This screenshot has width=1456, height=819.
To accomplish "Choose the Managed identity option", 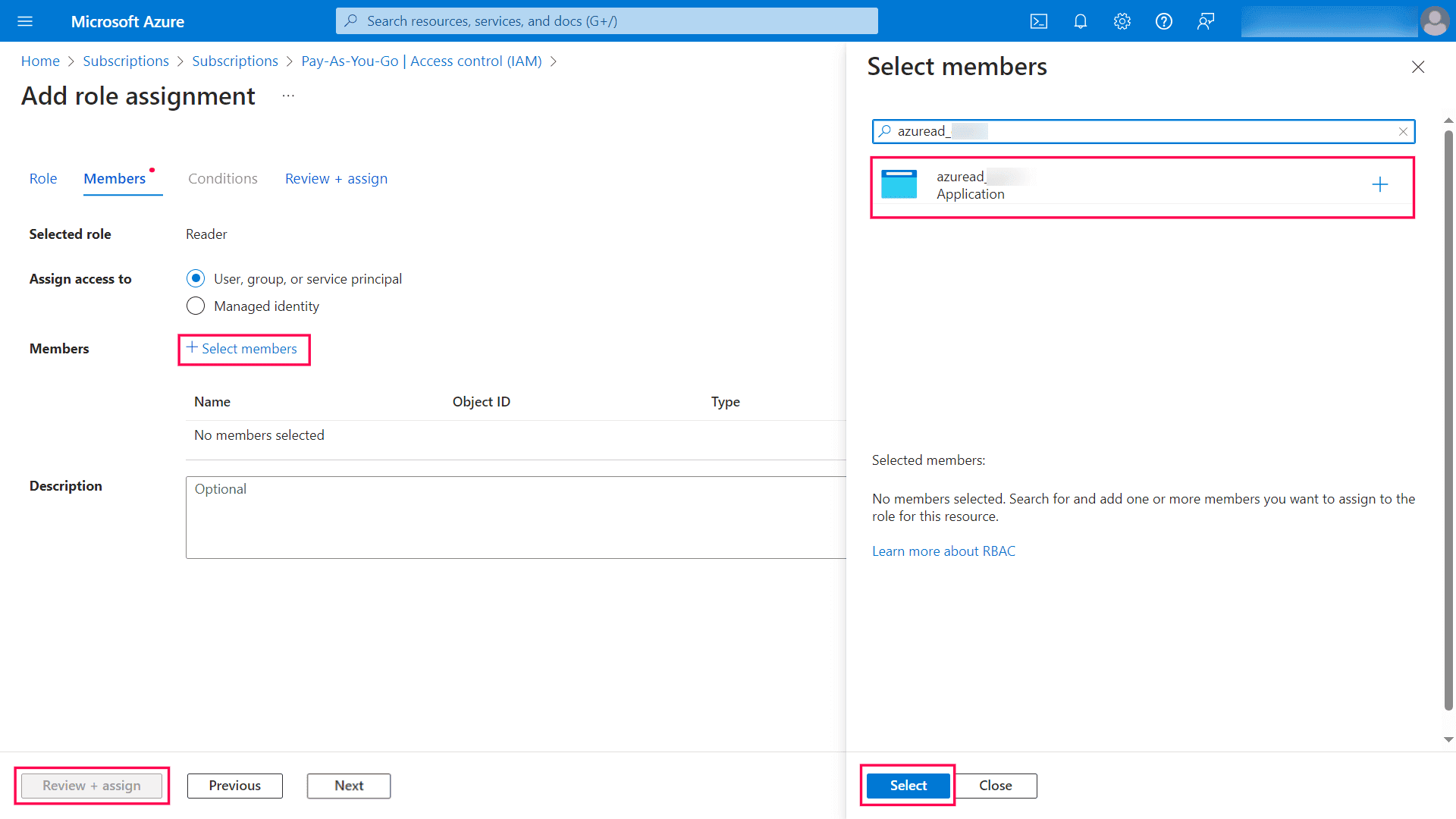I will 196,306.
